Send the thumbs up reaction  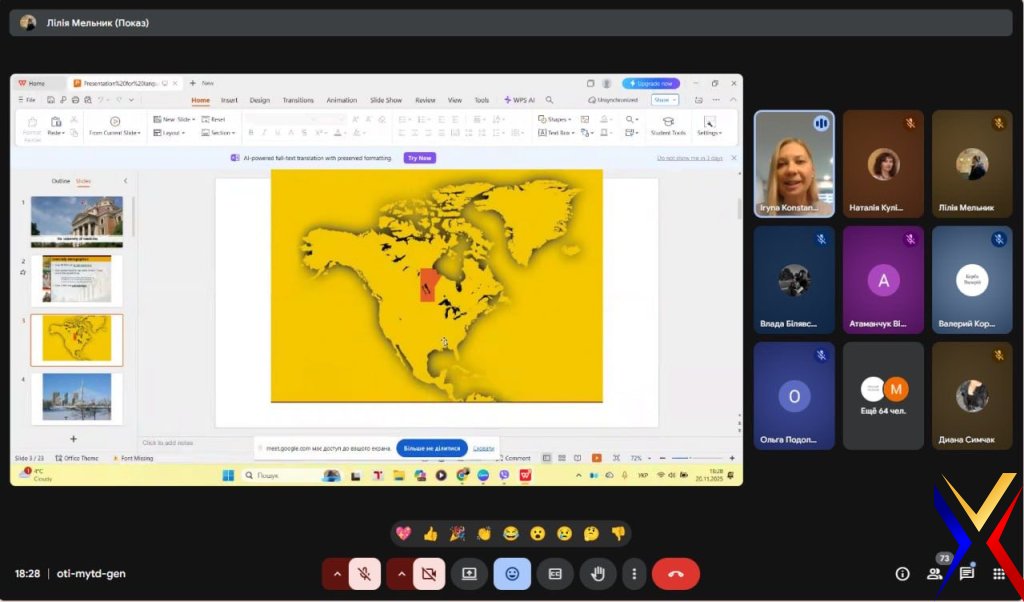tap(431, 534)
